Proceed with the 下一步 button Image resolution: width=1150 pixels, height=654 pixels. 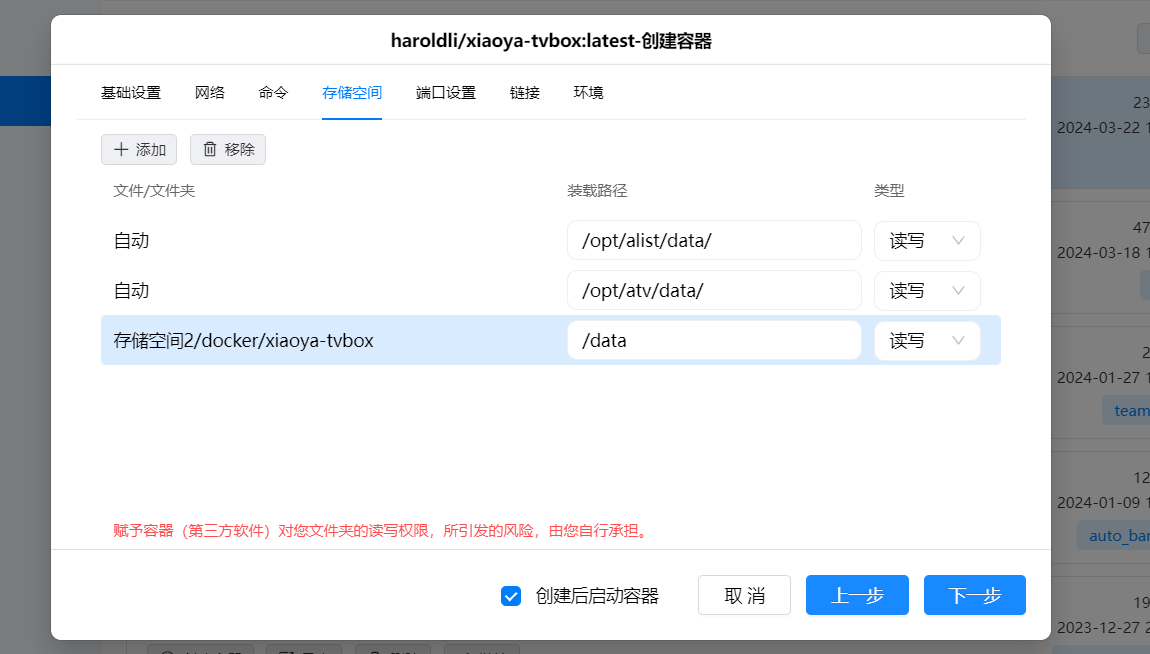[x=974, y=595]
